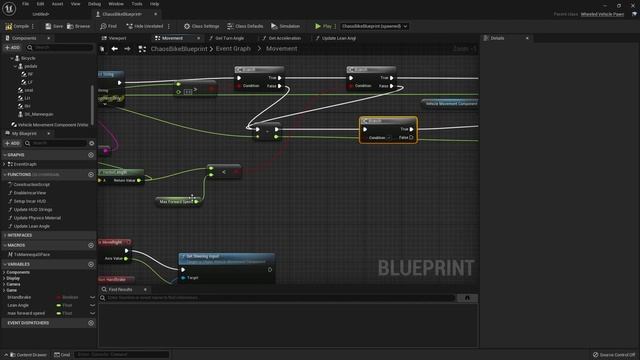This screenshot has width=640, height=360.
Task: Open Play options dots menu
Action: point(335,26)
